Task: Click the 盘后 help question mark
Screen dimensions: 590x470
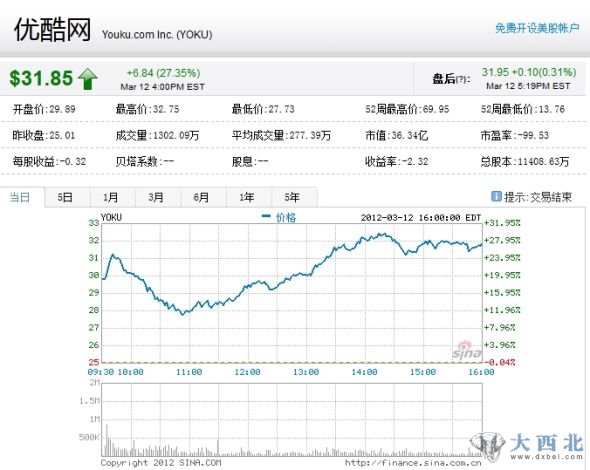Action: pyautogui.click(x=462, y=79)
